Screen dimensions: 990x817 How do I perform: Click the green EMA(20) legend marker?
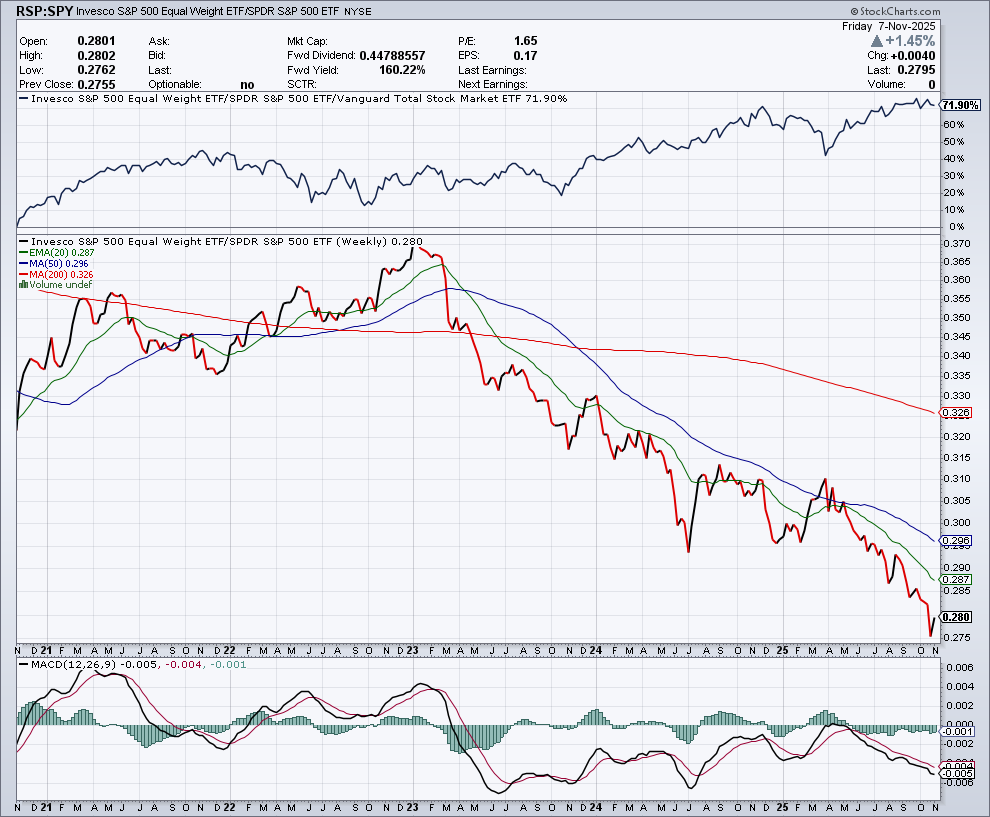click(22, 253)
